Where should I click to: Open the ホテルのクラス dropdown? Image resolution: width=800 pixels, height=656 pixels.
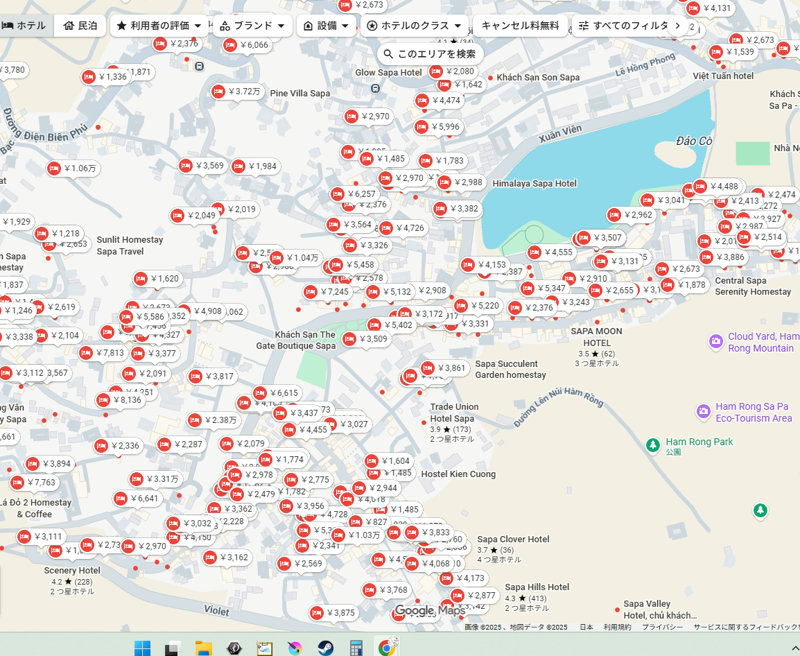[x=414, y=25]
